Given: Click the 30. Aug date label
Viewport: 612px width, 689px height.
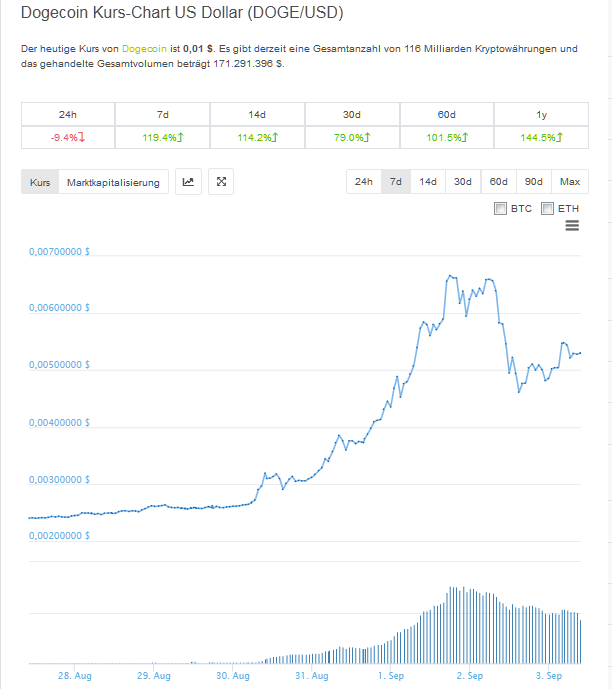Looking at the screenshot, I should [x=233, y=676].
